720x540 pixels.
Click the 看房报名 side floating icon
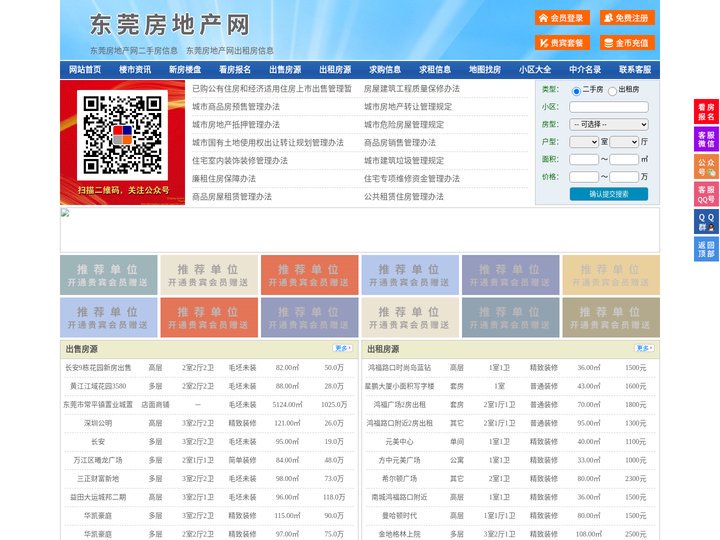[706, 112]
